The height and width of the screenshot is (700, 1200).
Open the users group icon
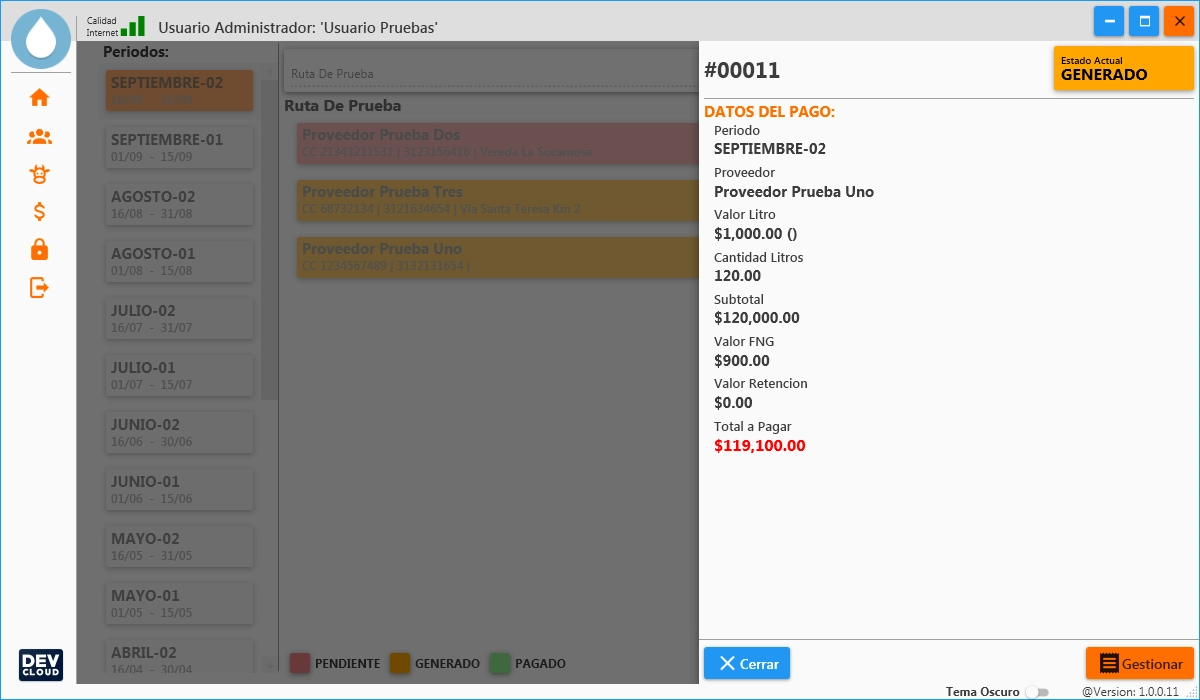pos(39,137)
